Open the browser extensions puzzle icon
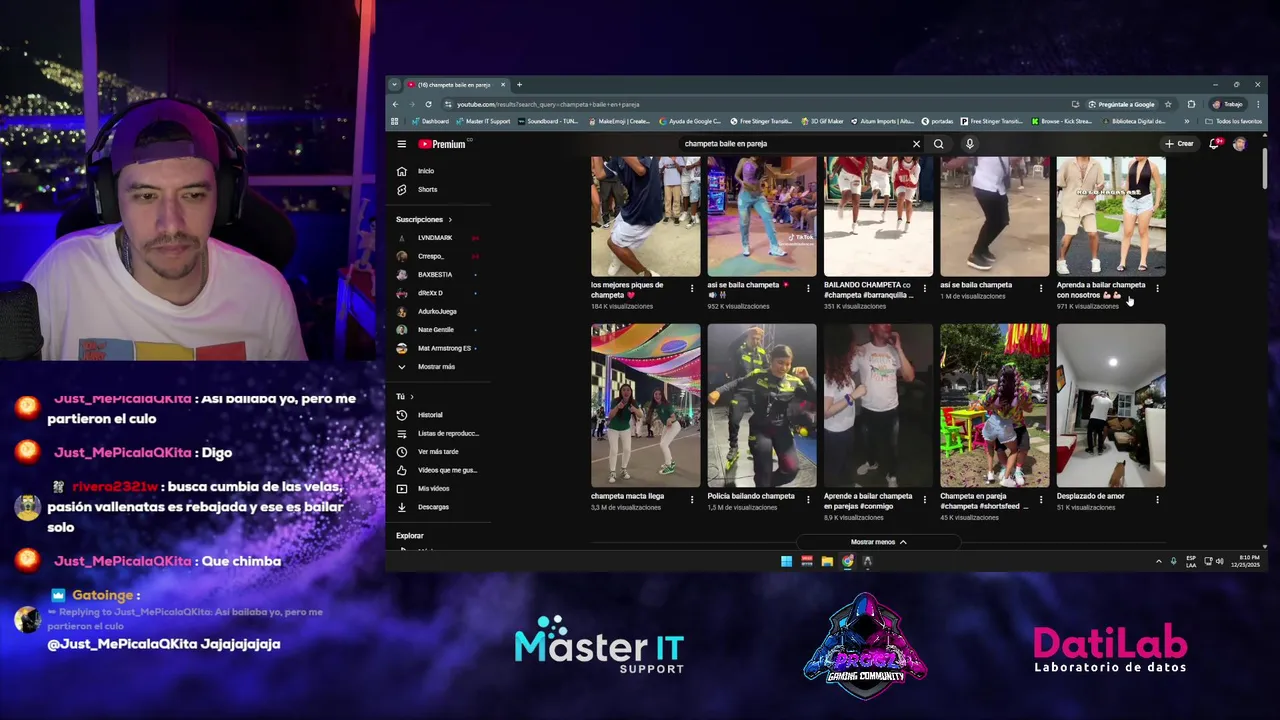 [1191, 104]
